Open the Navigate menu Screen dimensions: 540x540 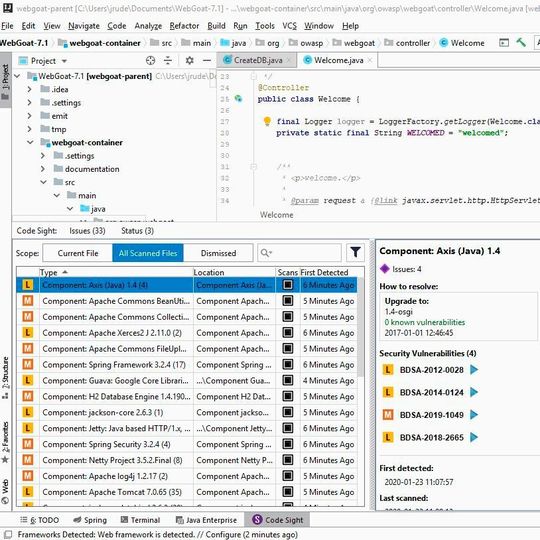tap(84, 26)
